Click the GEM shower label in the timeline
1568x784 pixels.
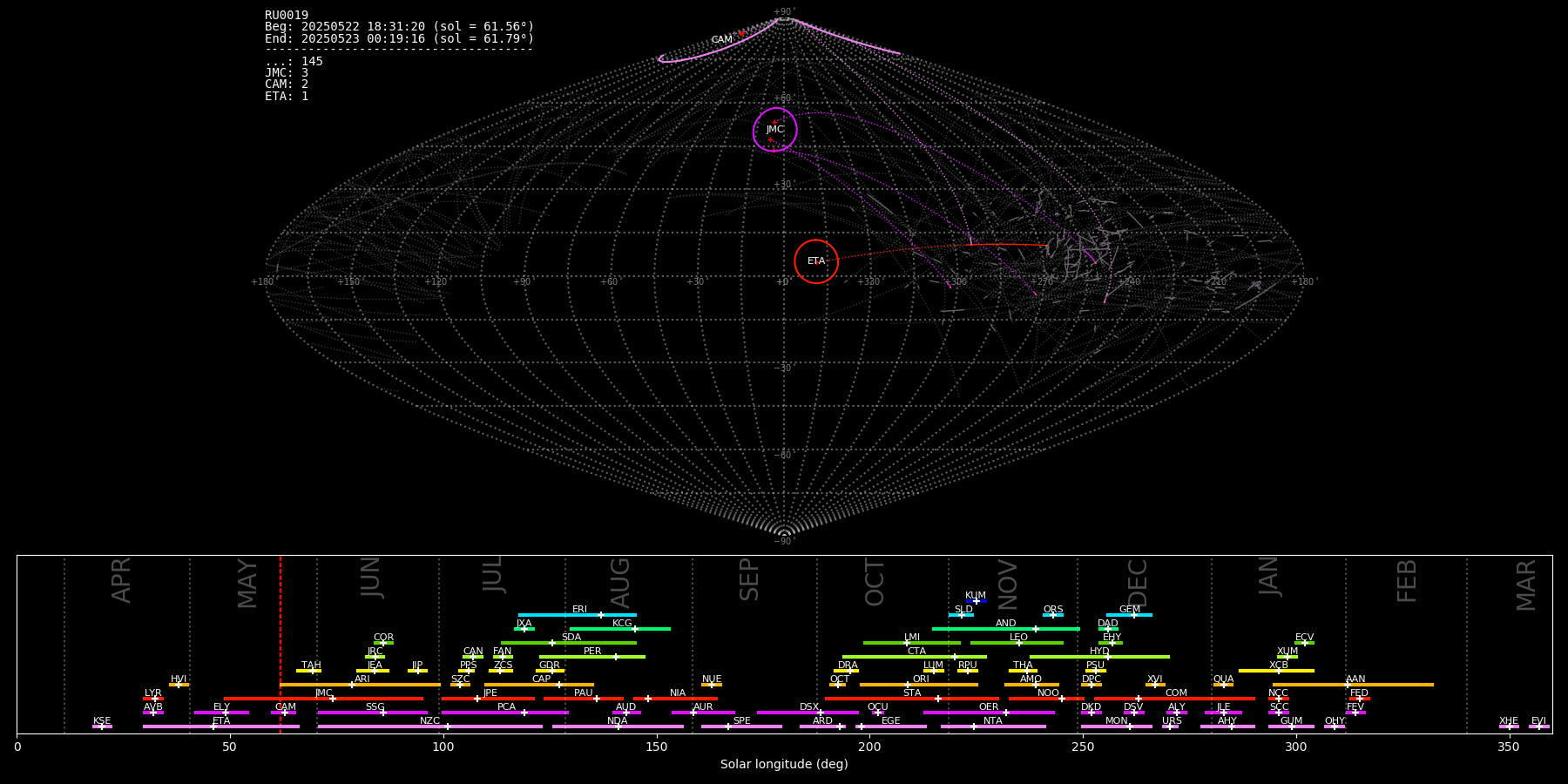pos(1130,610)
